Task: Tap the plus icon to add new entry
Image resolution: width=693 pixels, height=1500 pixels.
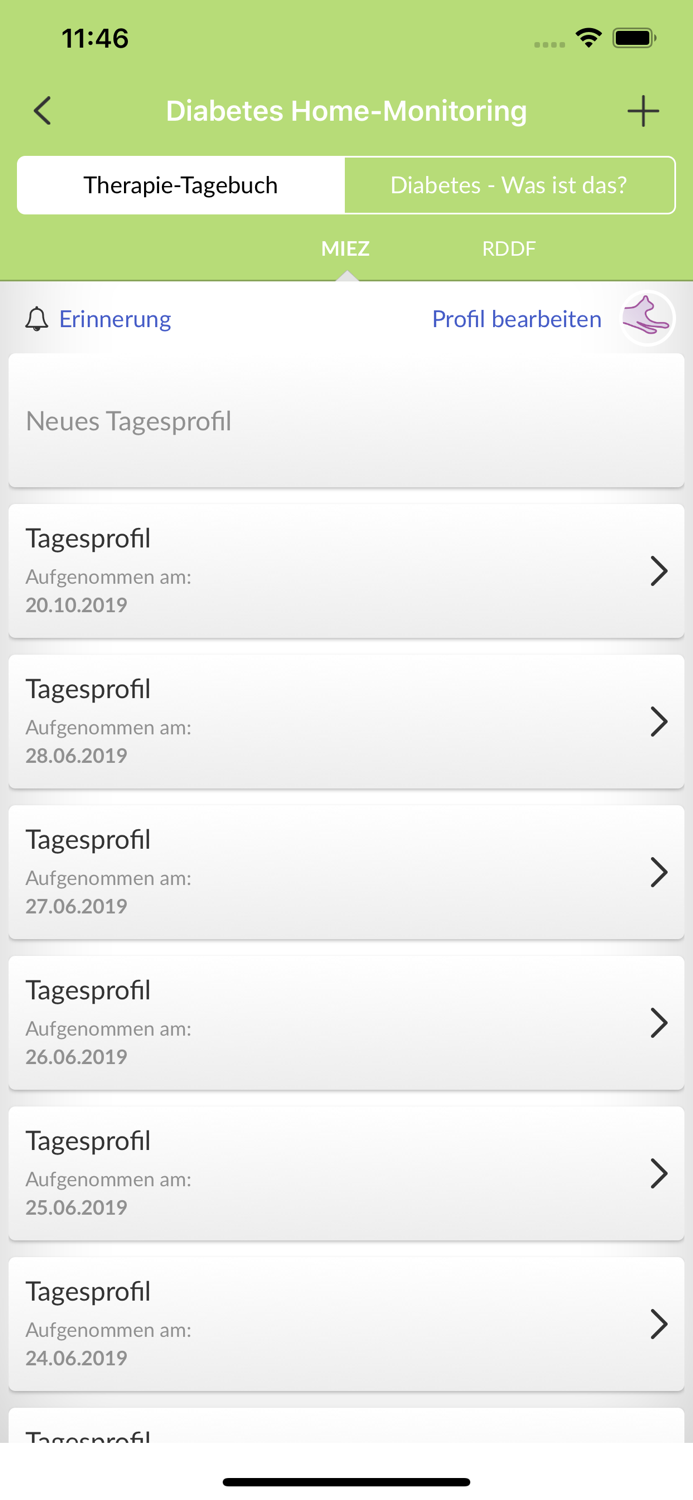Action: 644,111
